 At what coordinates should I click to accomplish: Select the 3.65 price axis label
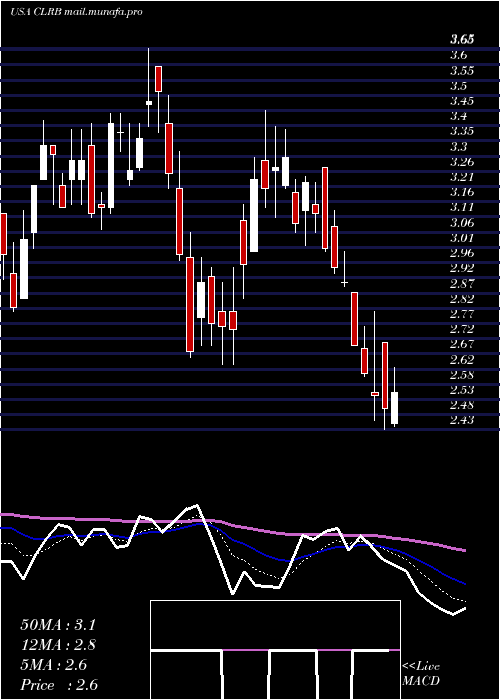[462, 40]
